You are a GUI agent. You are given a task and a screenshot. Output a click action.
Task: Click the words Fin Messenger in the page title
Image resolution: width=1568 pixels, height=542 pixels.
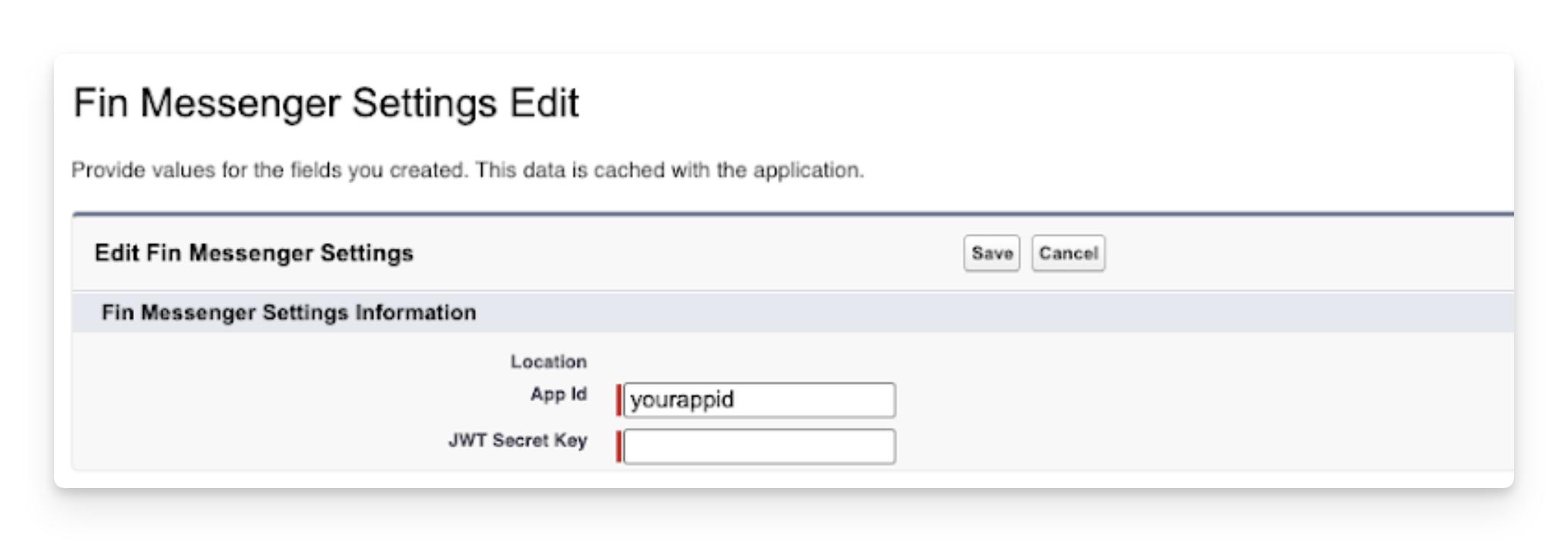(x=206, y=103)
